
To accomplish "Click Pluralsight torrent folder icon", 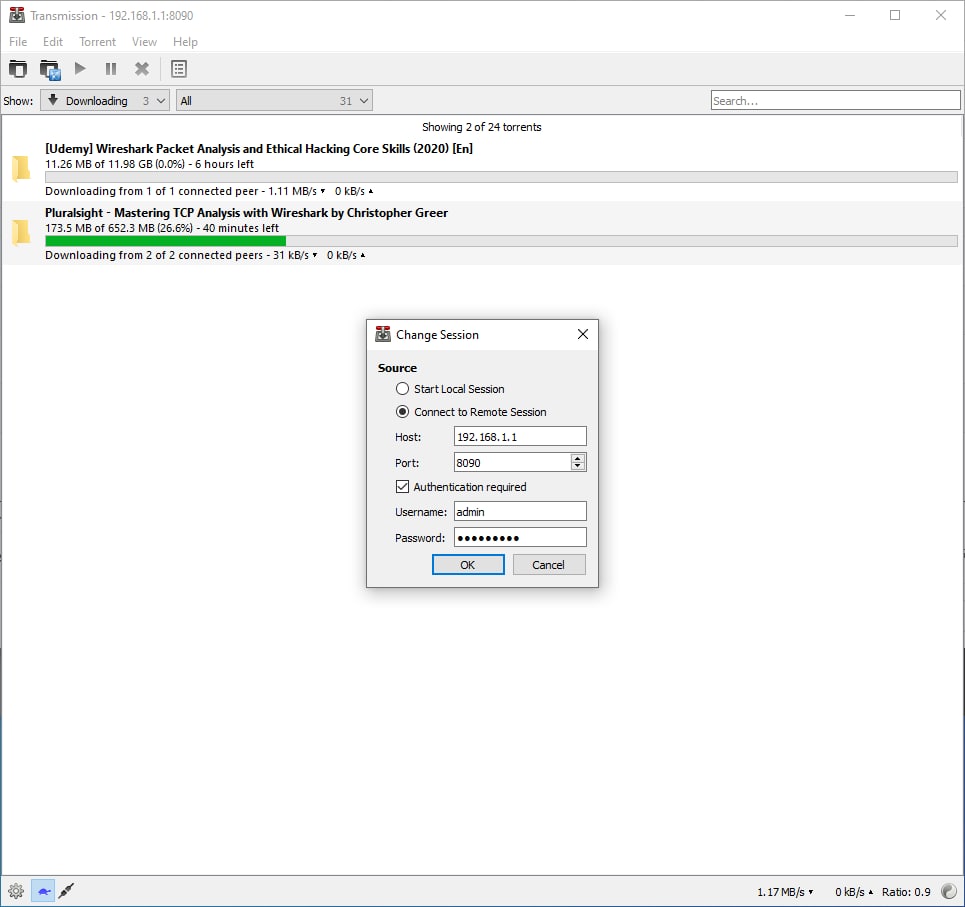I will [21, 233].
